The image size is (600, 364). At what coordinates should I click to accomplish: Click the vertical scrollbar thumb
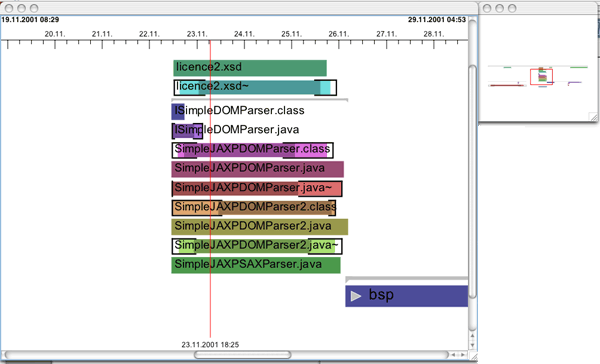(x=473, y=181)
